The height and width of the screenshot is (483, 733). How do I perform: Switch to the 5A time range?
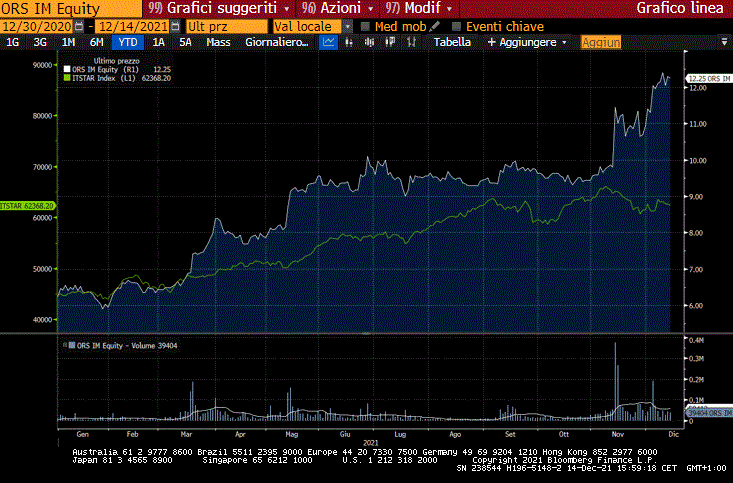tap(186, 42)
